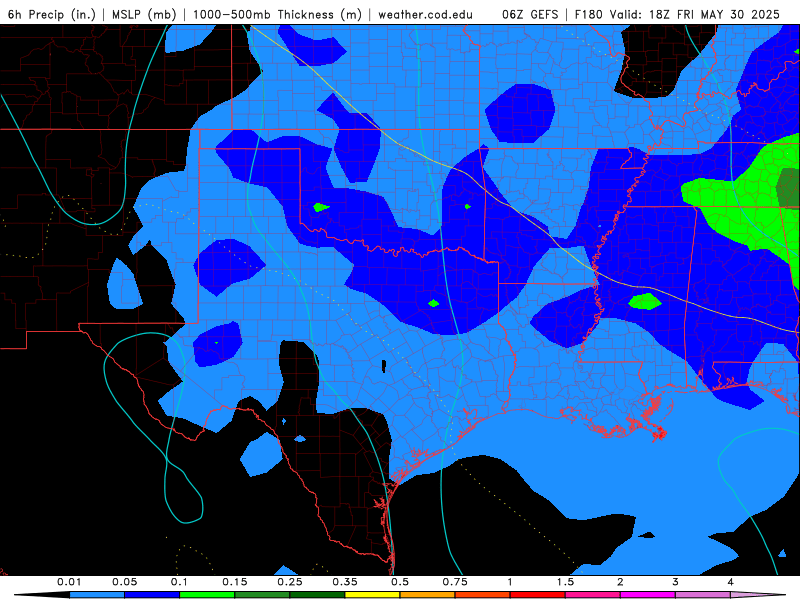Click the '06Z GEFS' model run label
Image resolution: width=800 pixels, height=600 pixels.
[531, 15]
